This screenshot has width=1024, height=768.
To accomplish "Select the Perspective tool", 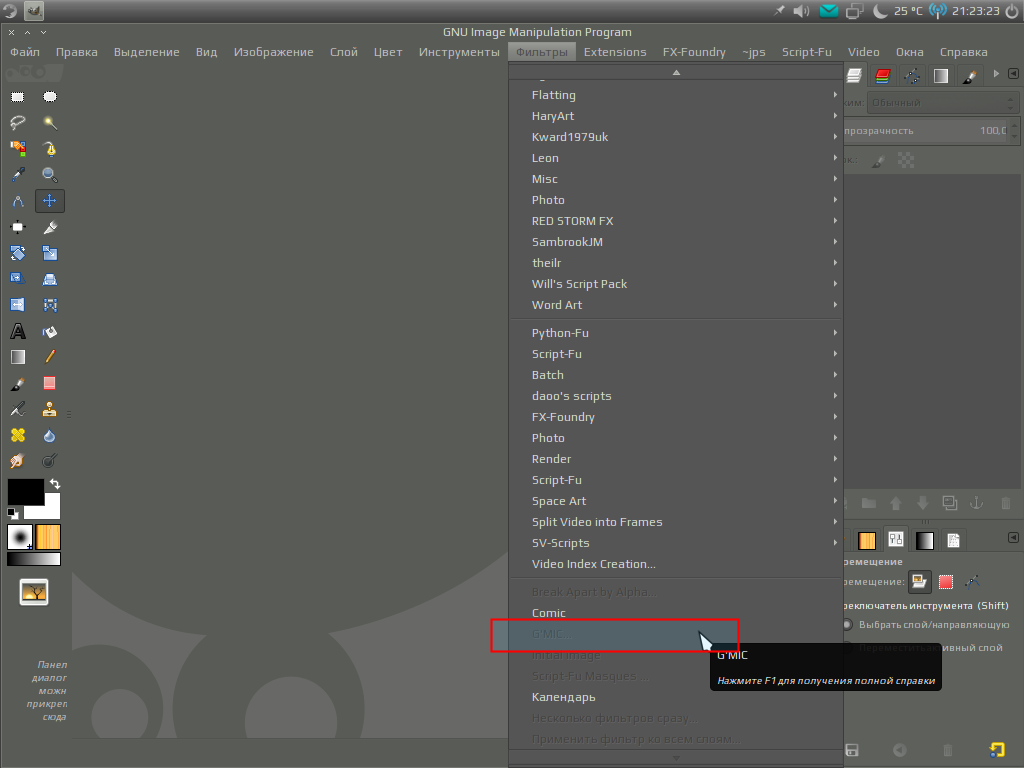I will click(x=50, y=280).
